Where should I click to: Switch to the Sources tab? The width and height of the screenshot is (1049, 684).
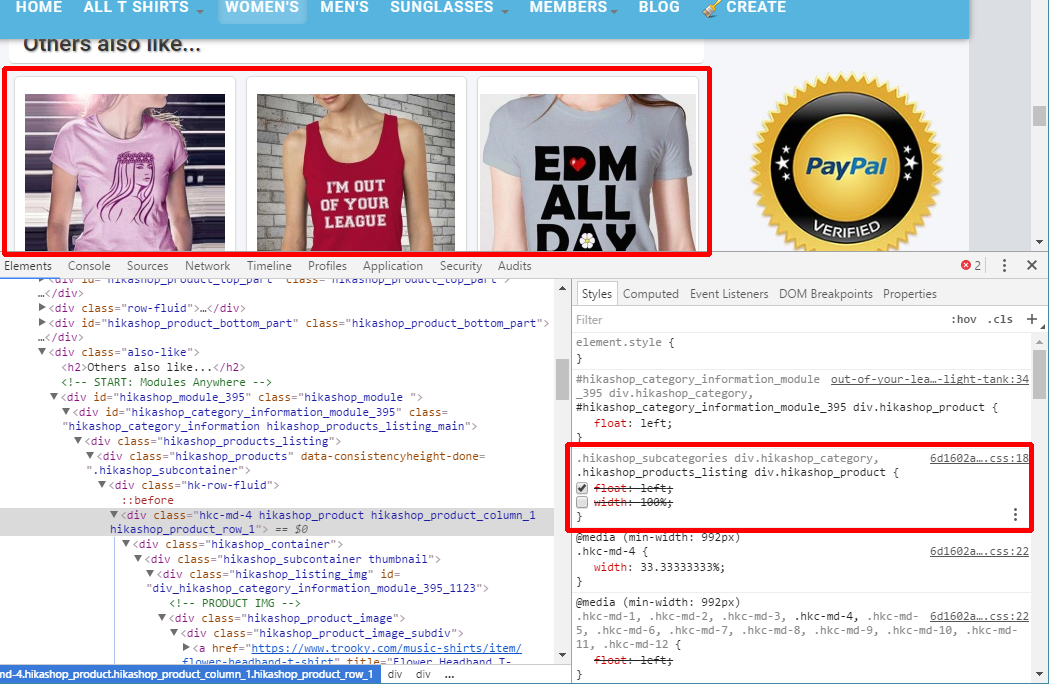pyautogui.click(x=147, y=266)
